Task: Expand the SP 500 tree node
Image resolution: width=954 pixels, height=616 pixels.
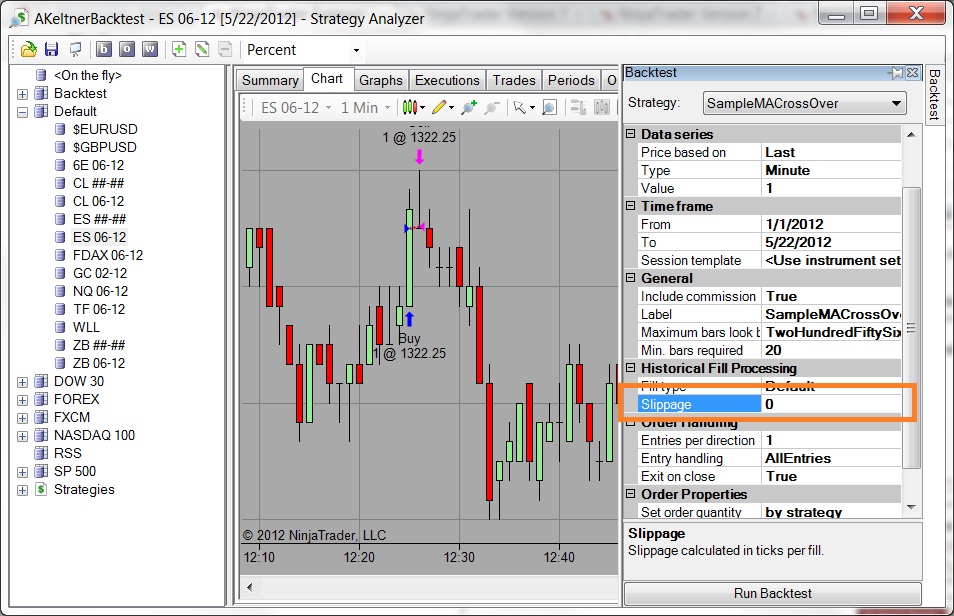Action: (23, 472)
